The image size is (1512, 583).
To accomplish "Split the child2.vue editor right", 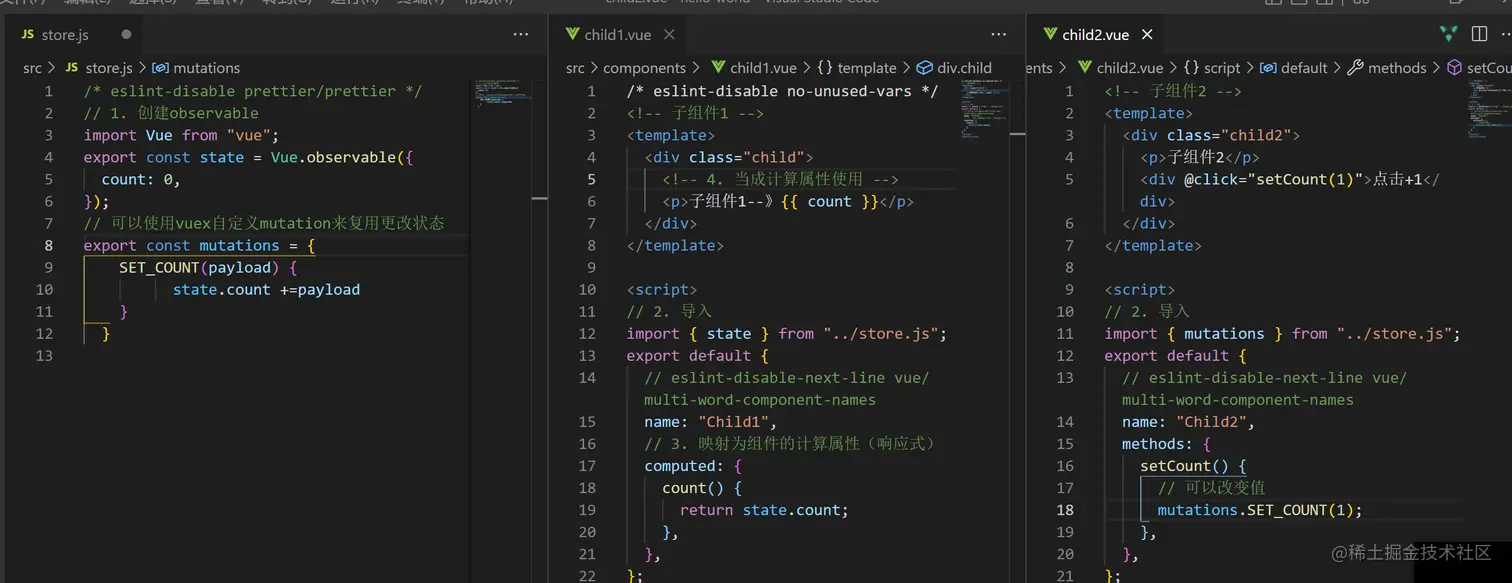I will coord(1480,34).
